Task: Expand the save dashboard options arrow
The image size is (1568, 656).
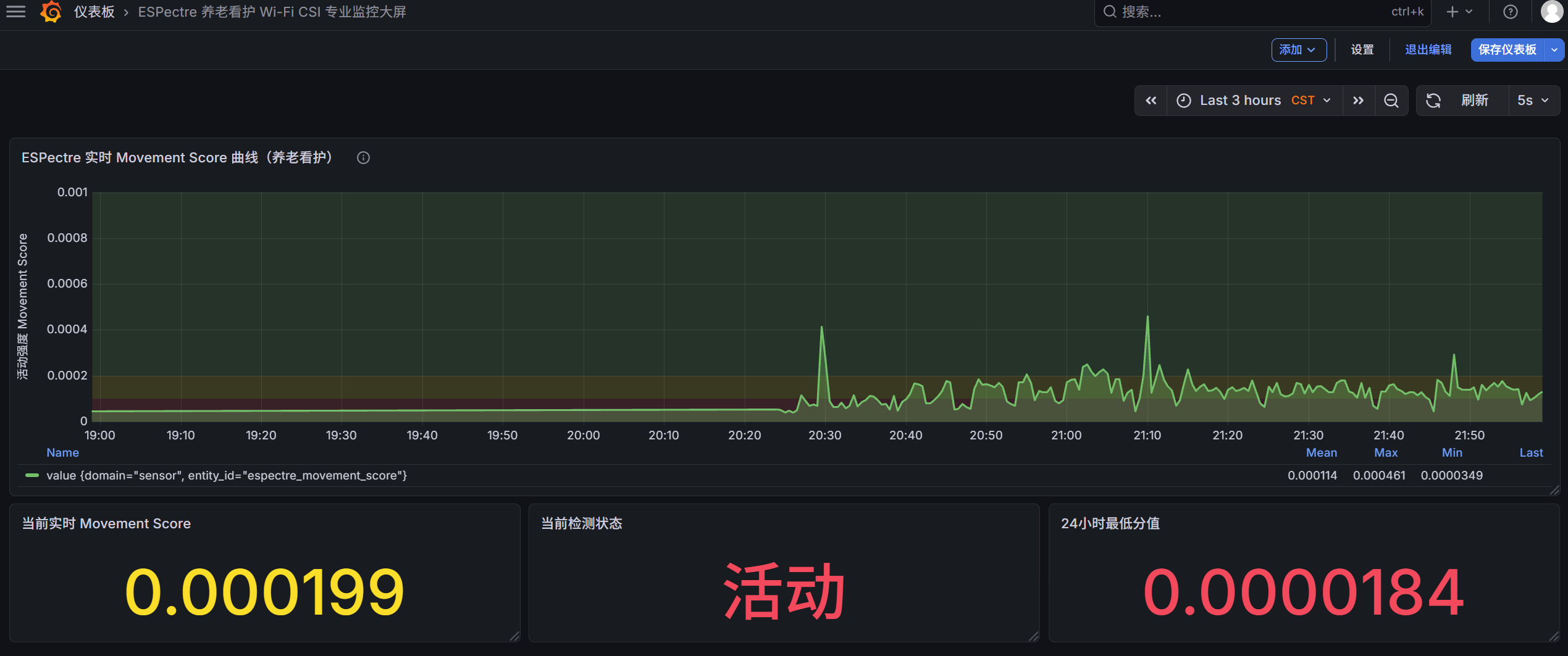Action: point(1554,50)
